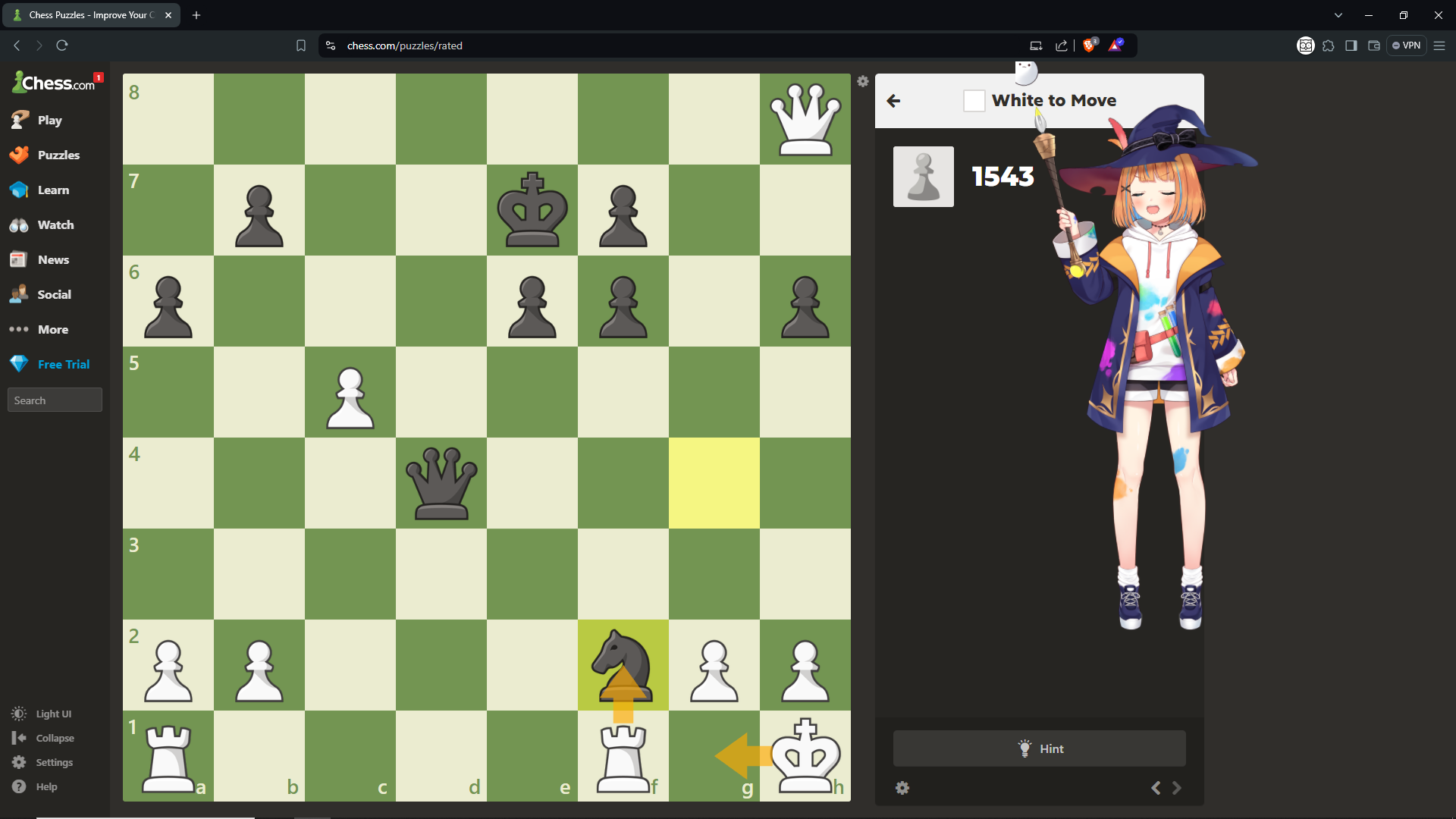This screenshot has width=1456, height=819.
Task: Open the Puzzles menu tab
Action: [55, 155]
